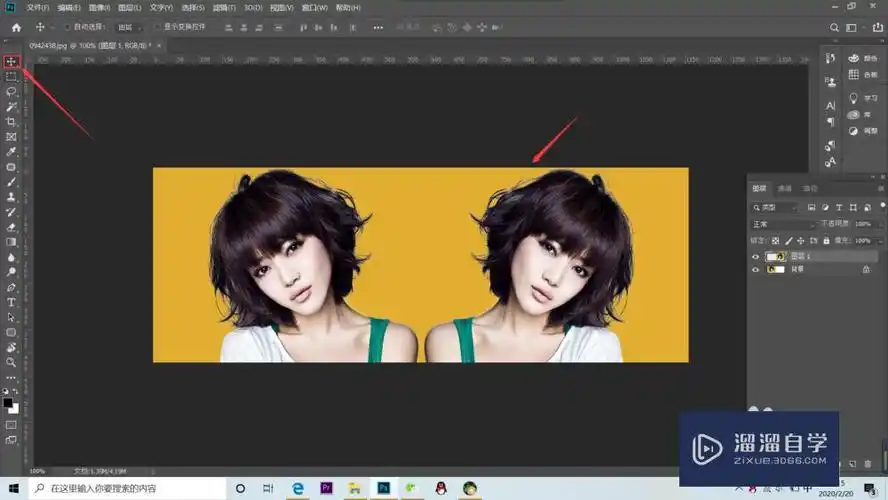Open the 类型 layer filter dropdown
Image resolution: width=888 pixels, height=500 pixels.
776,208
